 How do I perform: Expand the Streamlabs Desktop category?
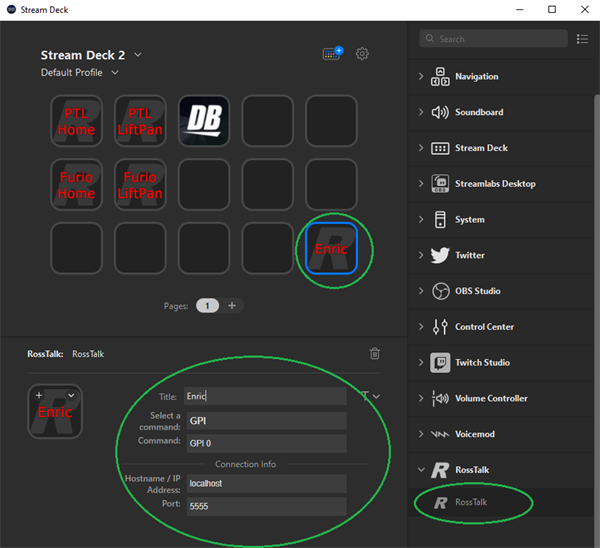tap(421, 184)
